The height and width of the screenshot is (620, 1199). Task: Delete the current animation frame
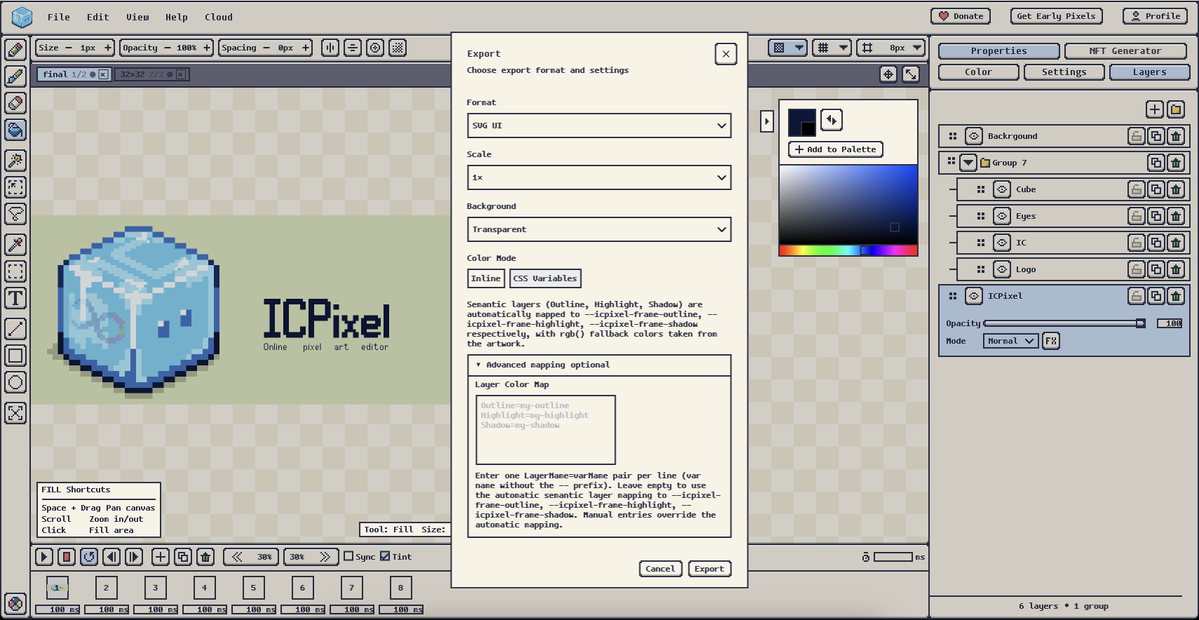206,557
